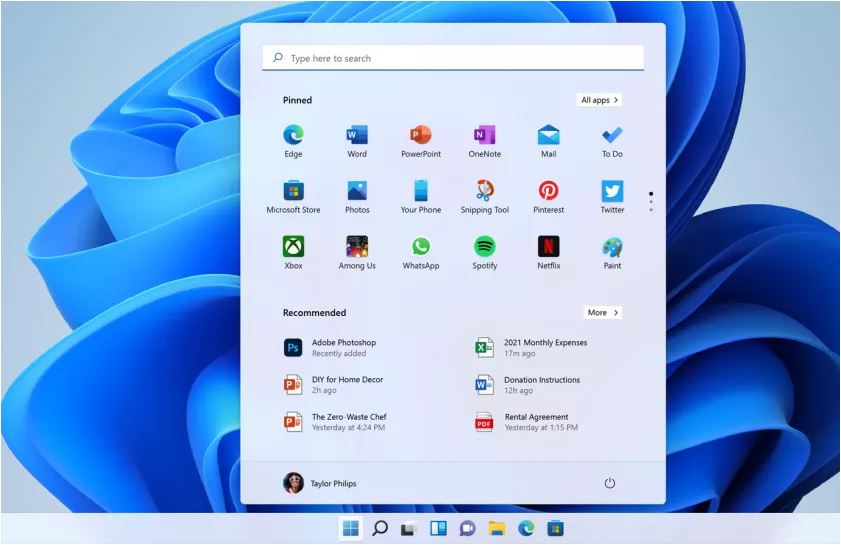This screenshot has height=545, width=841.
Task: Open Taylor Philips user account menu
Action: [x=320, y=483]
